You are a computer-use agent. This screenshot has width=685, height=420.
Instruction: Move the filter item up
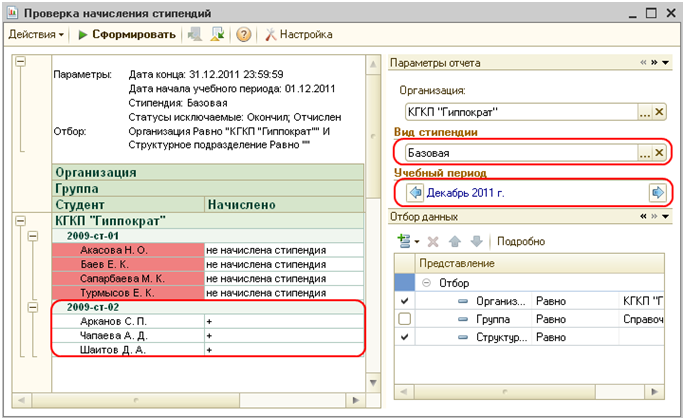point(453,241)
